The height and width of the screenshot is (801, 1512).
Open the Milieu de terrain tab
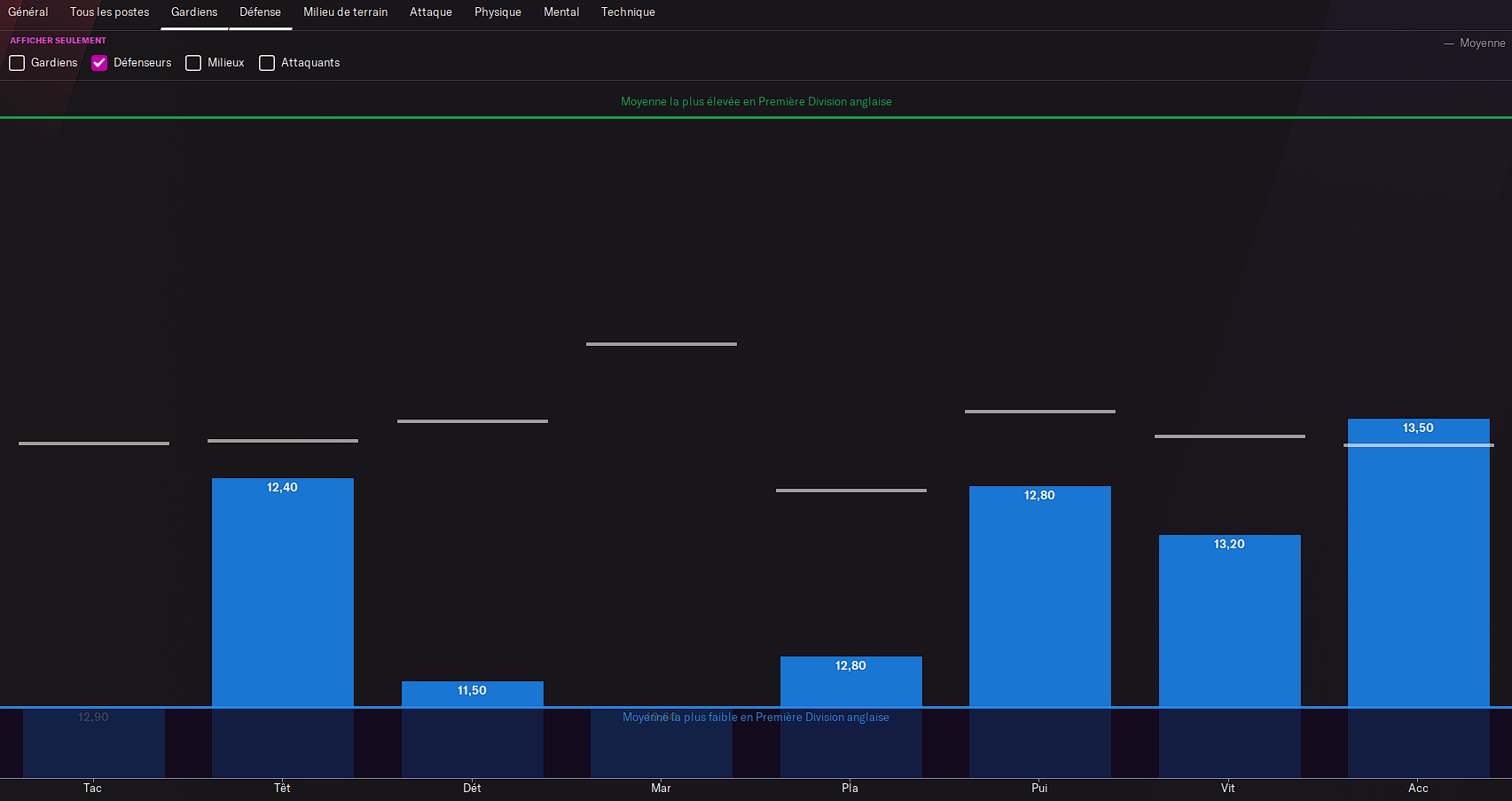pyautogui.click(x=346, y=12)
